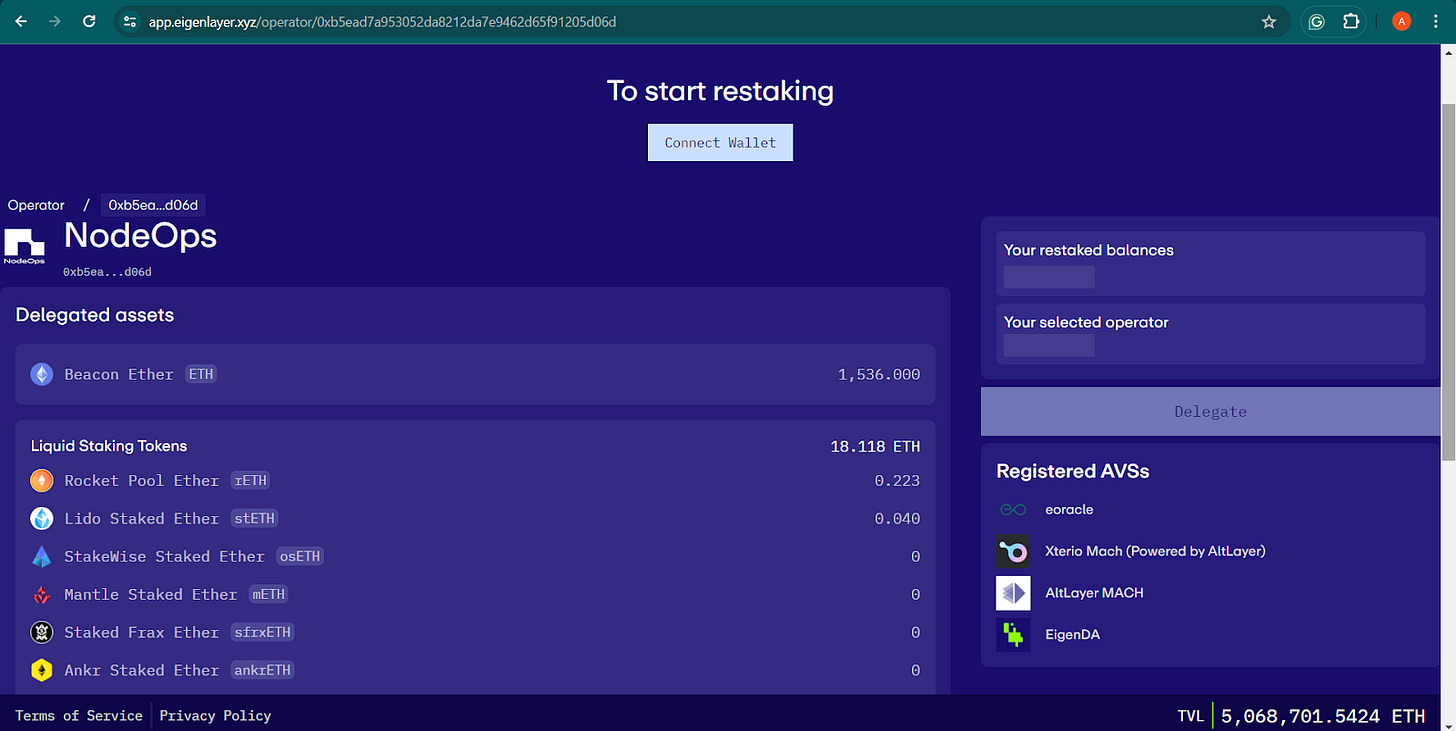1456x731 pixels.
Task: Click the Delegated assets heading
Action: tap(95, 315)
